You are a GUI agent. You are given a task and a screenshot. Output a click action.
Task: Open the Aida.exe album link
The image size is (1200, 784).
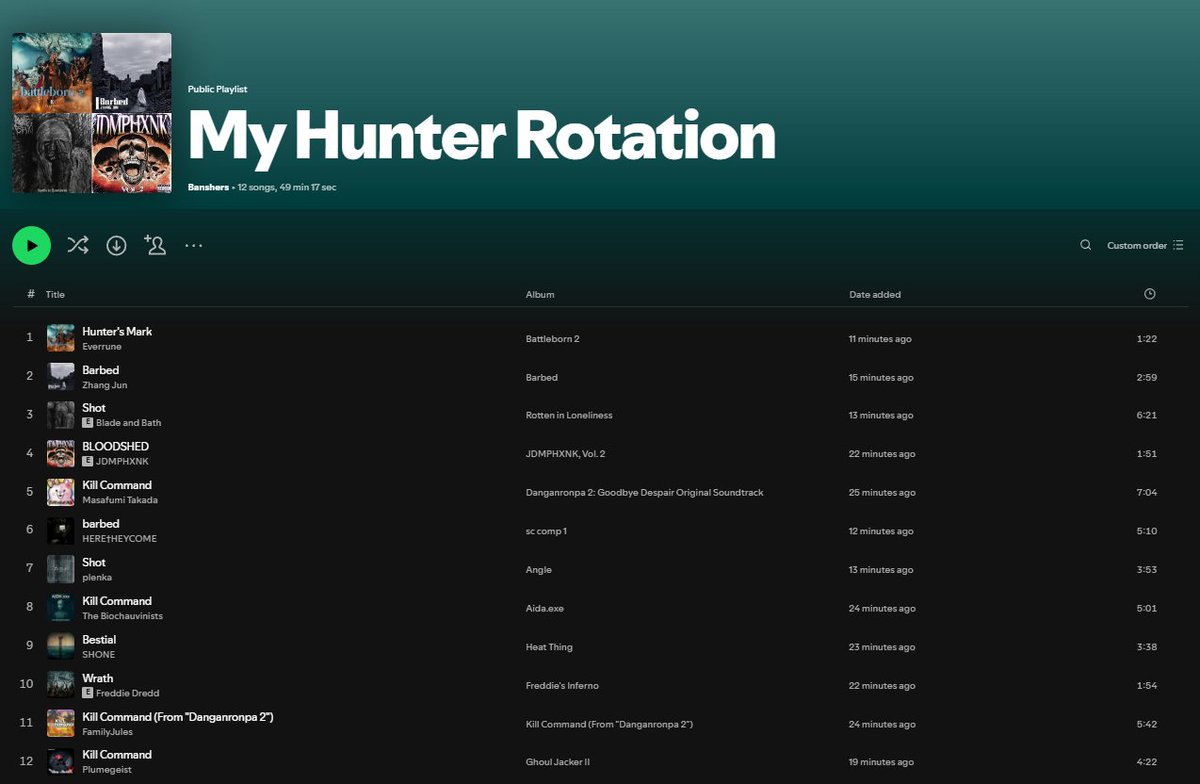[x=545, y=608]
